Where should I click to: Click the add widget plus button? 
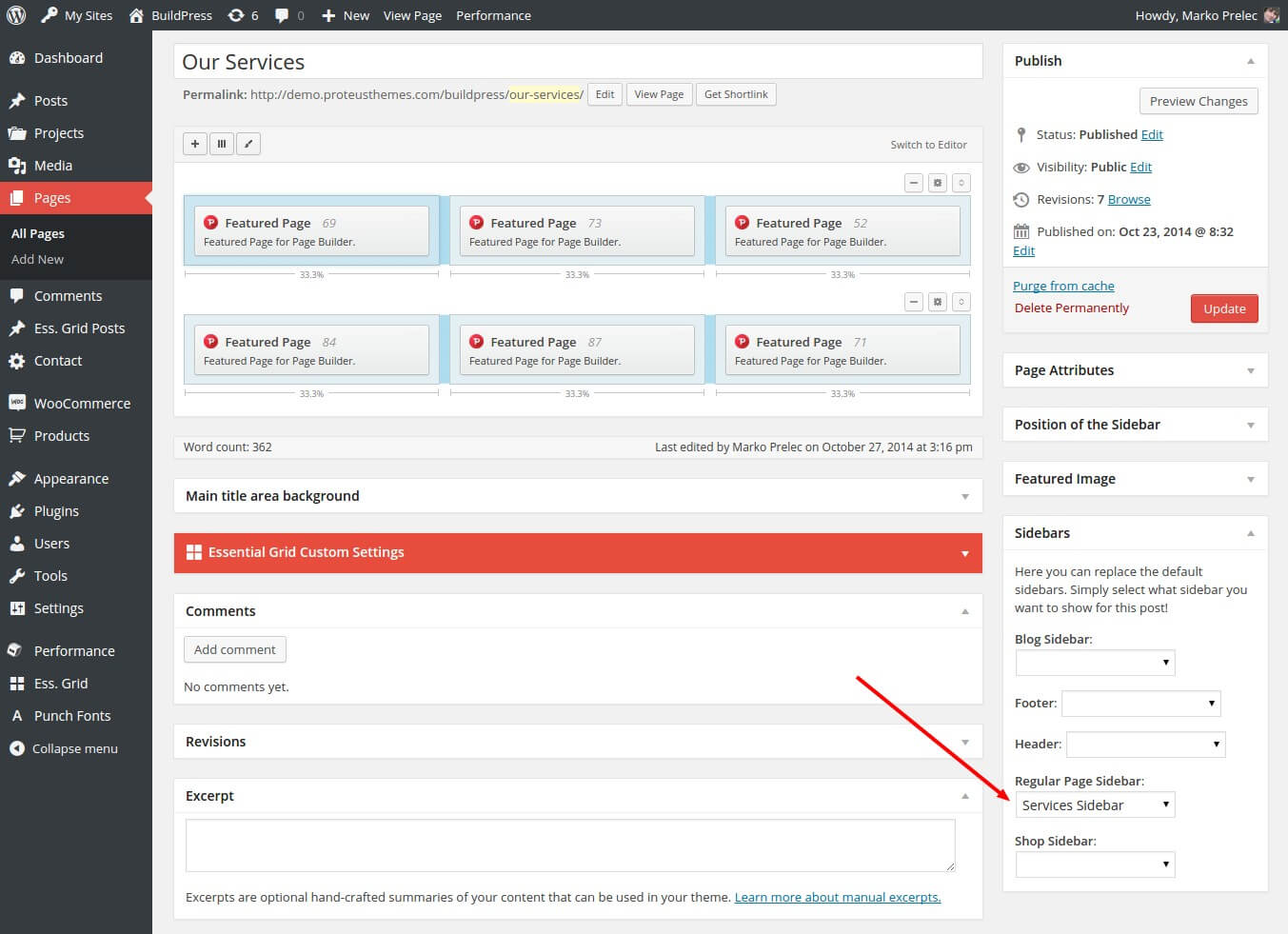[195, 144]
